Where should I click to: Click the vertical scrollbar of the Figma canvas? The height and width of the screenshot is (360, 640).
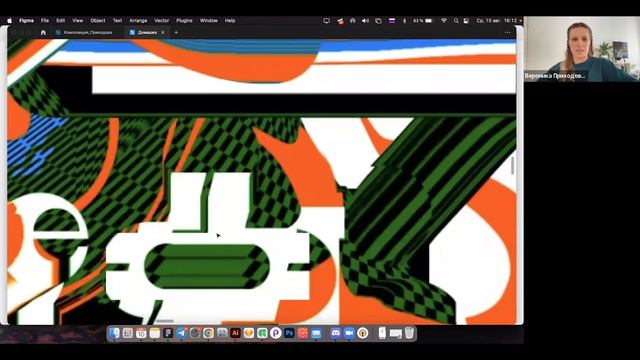pos(513,166)
